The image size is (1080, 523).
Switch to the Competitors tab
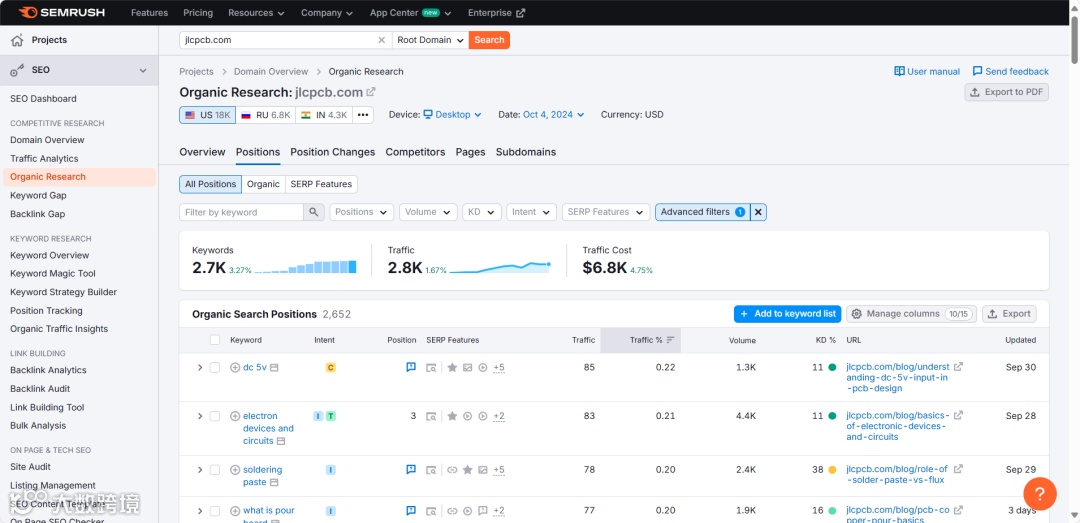(415, 152)
